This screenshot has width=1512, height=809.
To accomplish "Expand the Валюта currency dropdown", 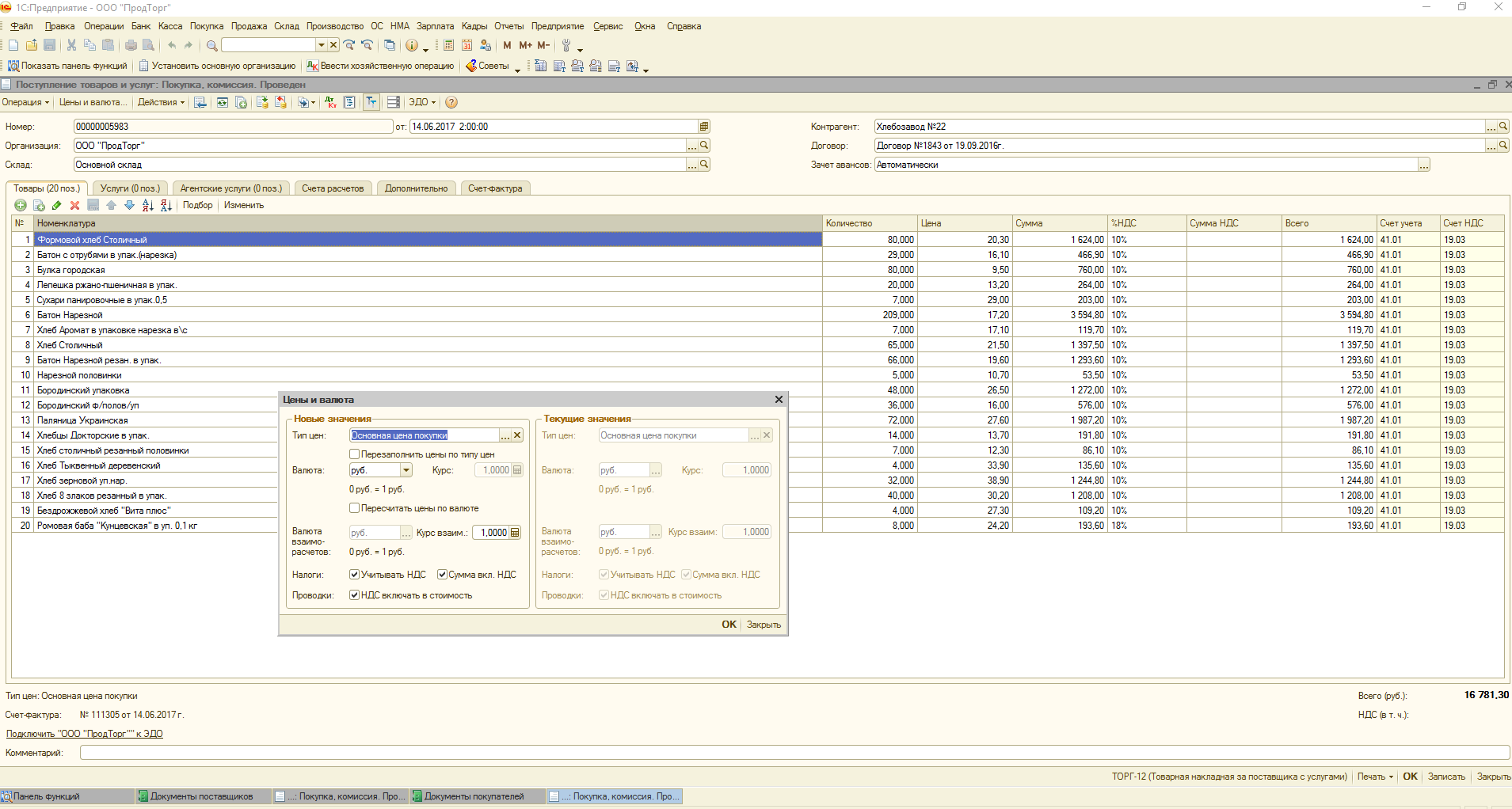I will 406,470.
